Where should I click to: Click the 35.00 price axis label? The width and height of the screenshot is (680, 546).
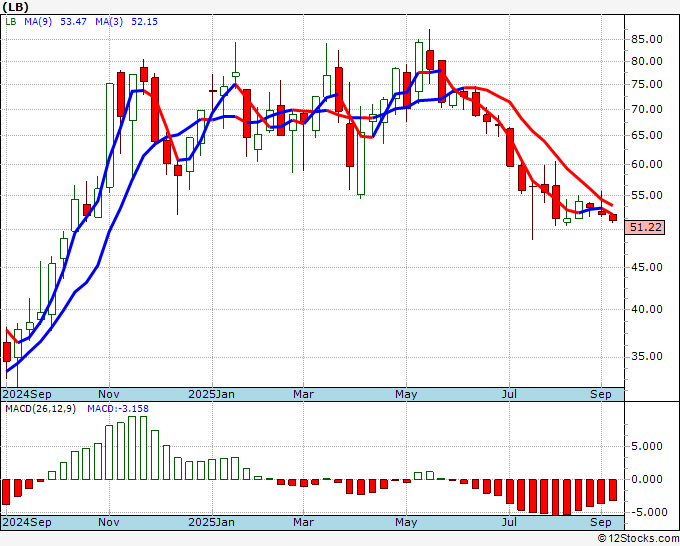647,357
